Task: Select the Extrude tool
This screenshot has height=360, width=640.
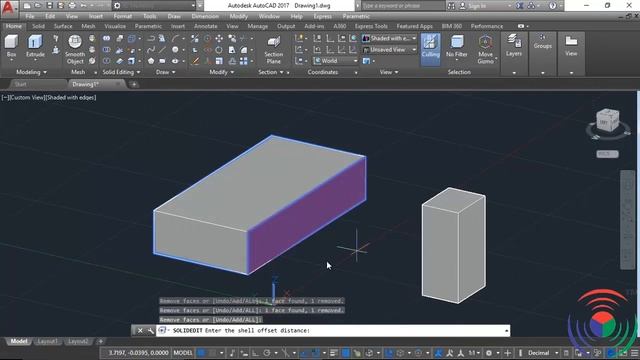Action: pyautogui.click(x=35, y=46)
